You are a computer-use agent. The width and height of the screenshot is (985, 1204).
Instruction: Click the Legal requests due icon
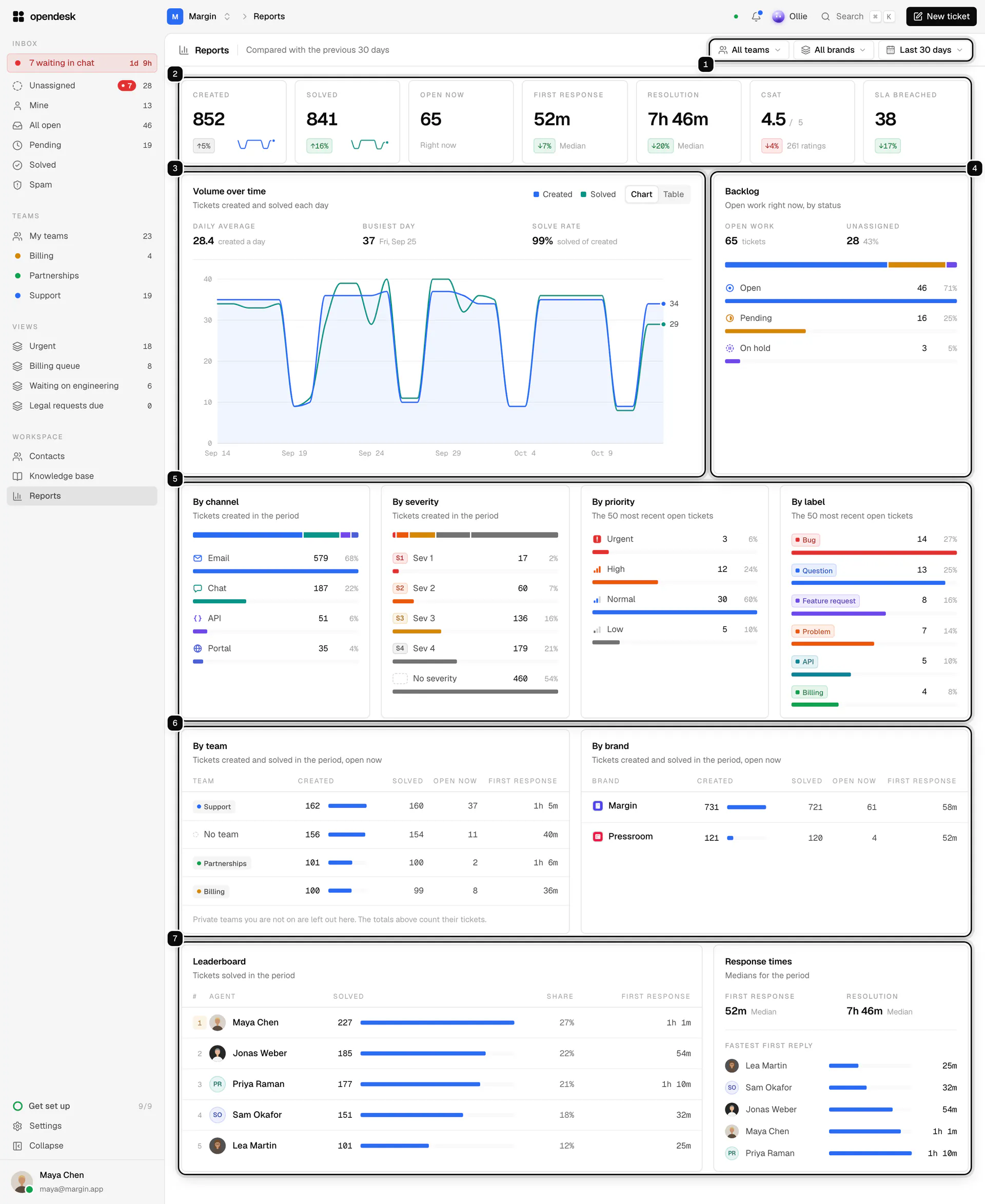click(x=17, y=406)
